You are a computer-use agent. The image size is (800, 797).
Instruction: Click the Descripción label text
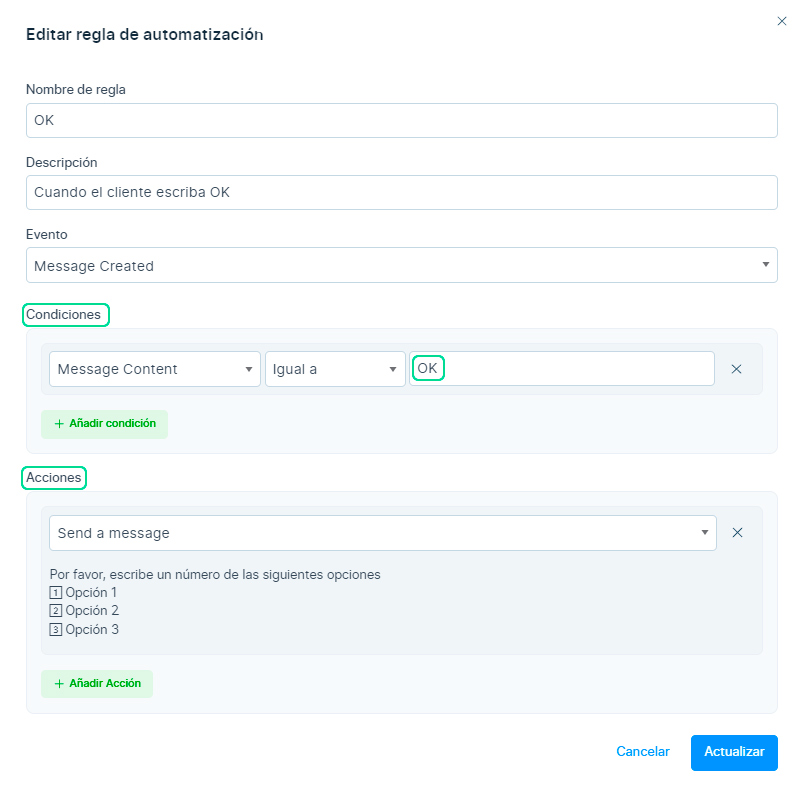click(61, 162)
